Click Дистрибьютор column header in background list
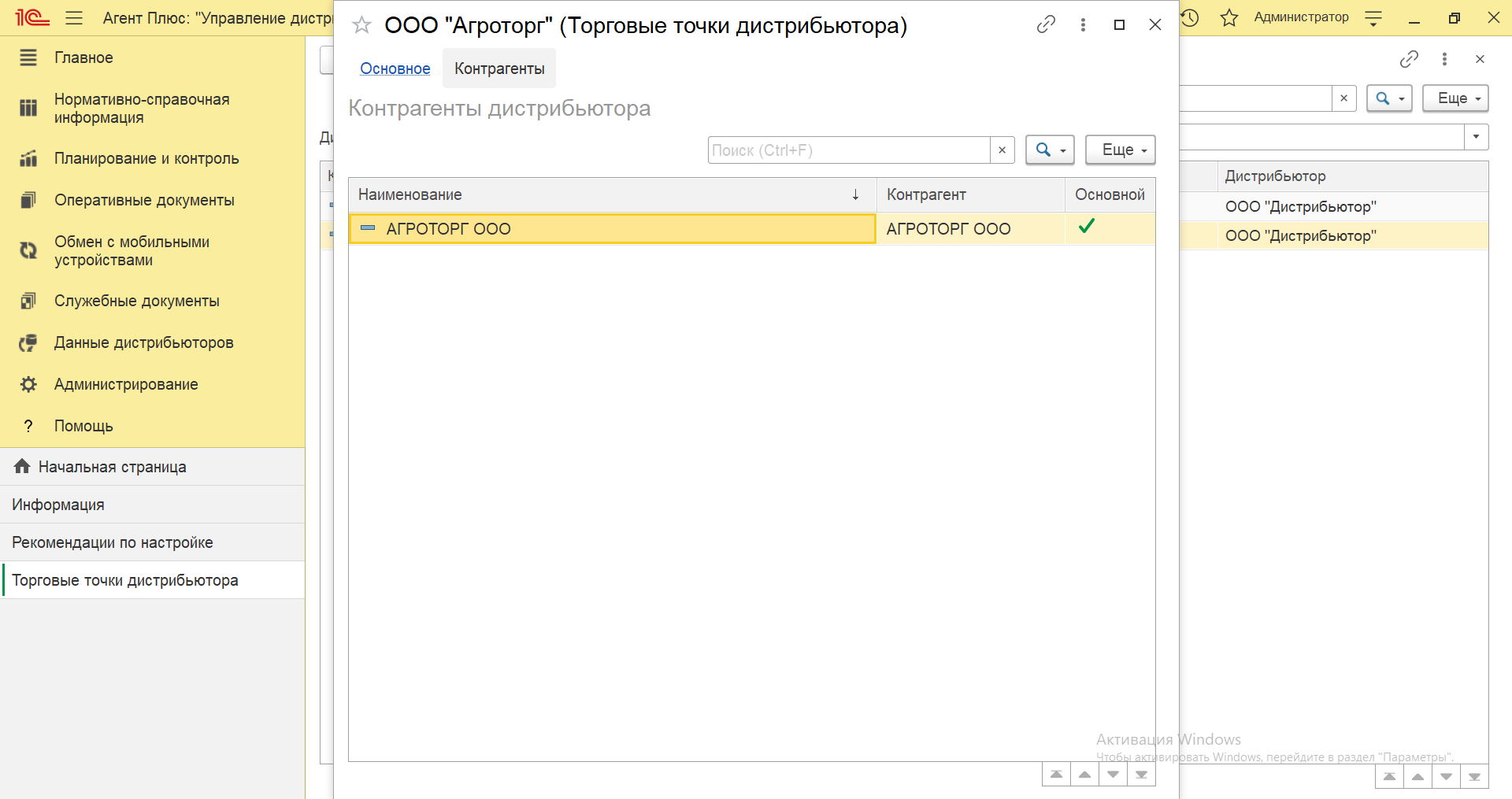Screen dimensions: 1512x799 click(1353, 176)
